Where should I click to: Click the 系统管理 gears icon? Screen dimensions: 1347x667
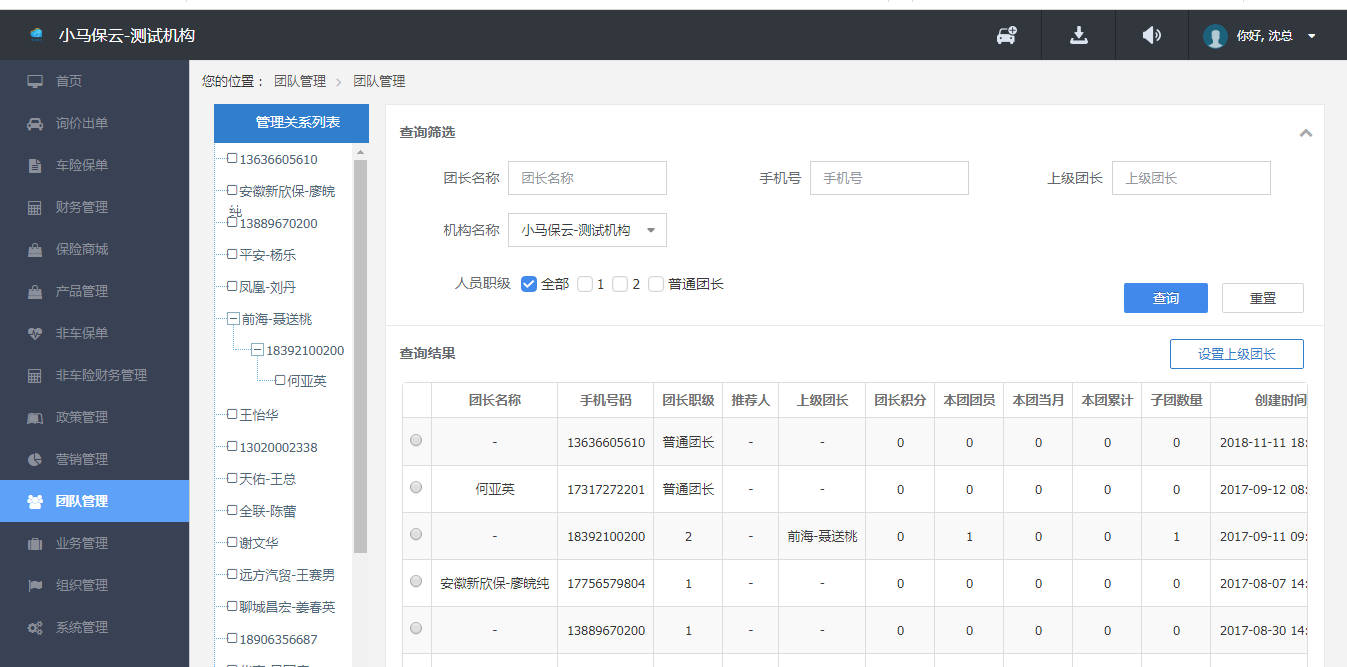pyautogui.click(x=35, y=628)
